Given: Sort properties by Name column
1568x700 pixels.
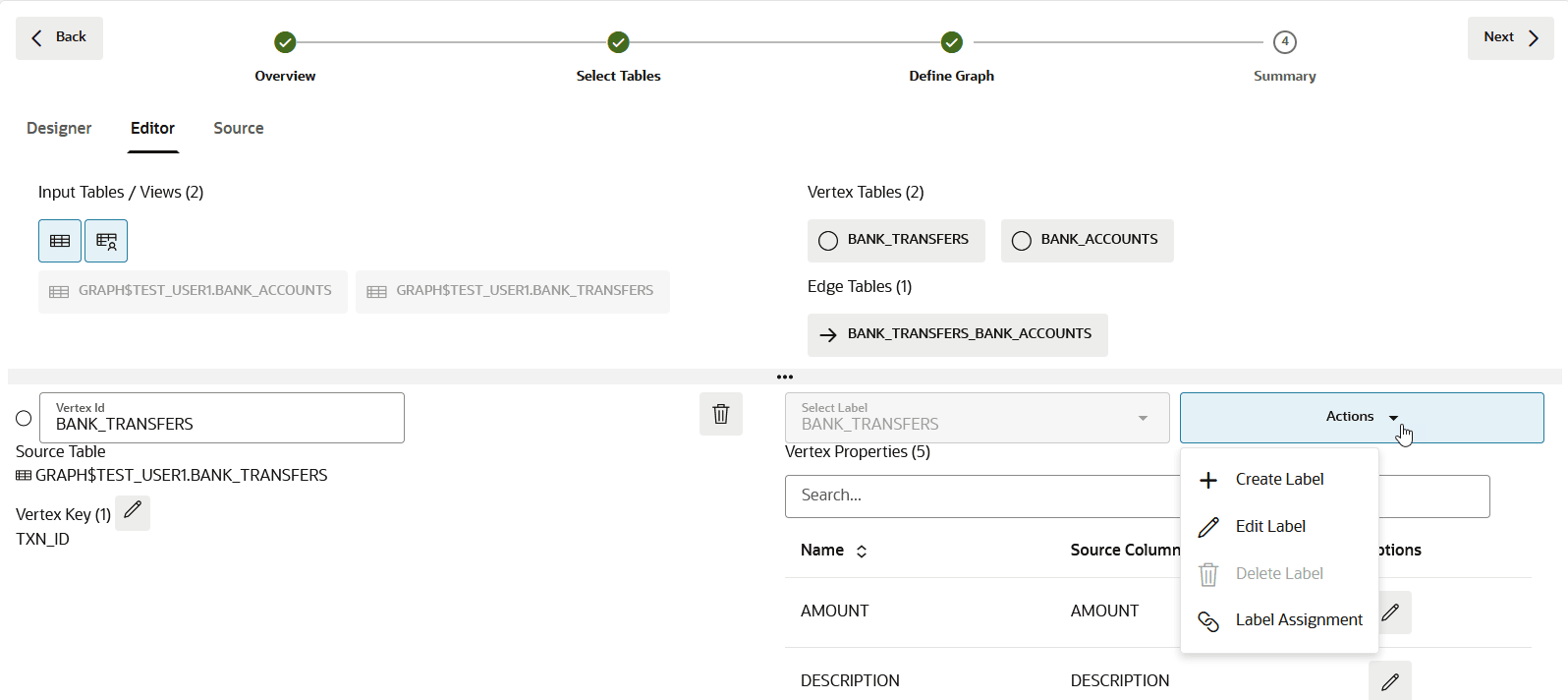Looking at the screenshot, I should 861,552.
